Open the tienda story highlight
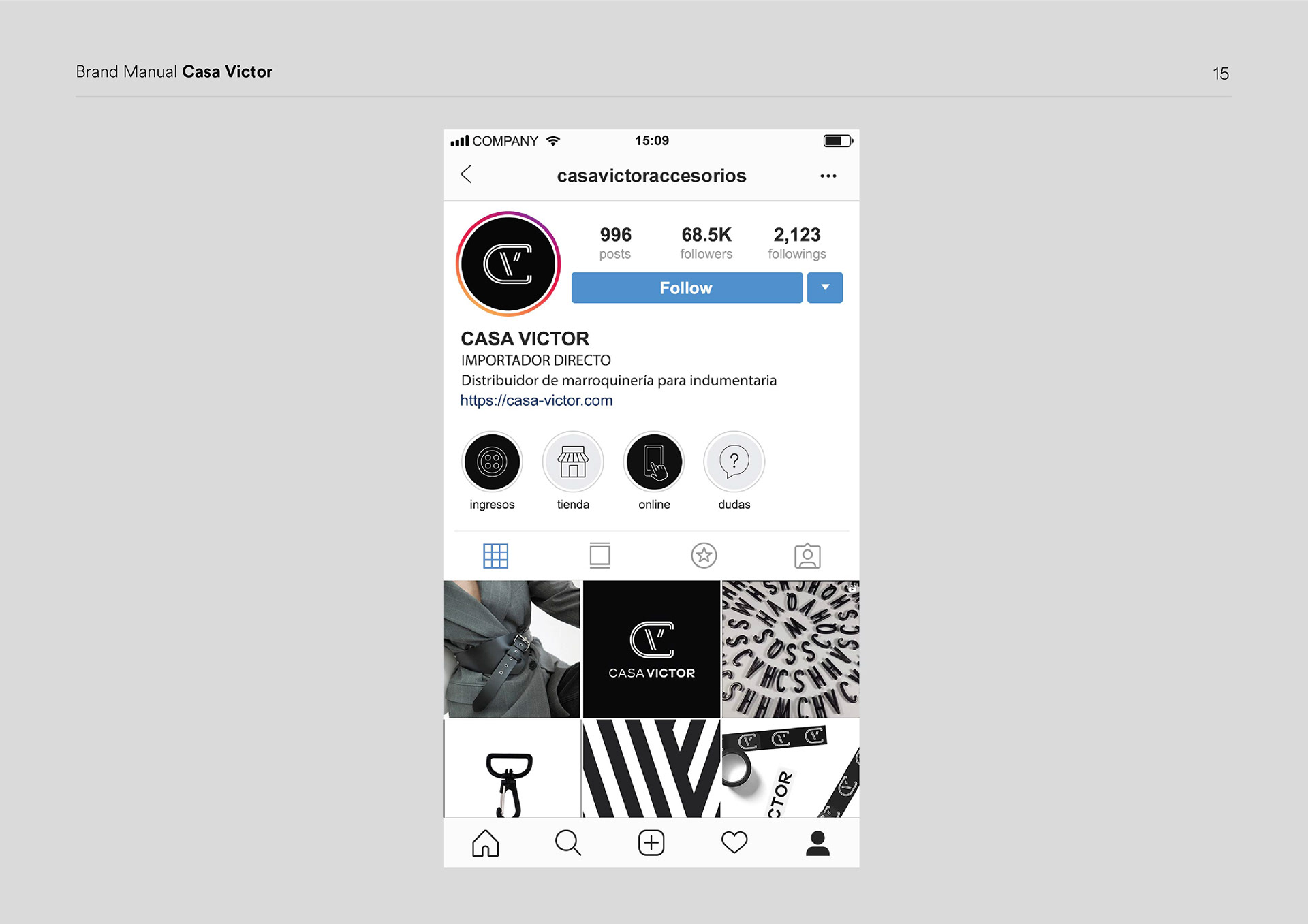Image resolution: width=1308 pixels, height=924 pixels. coord(573,462)
